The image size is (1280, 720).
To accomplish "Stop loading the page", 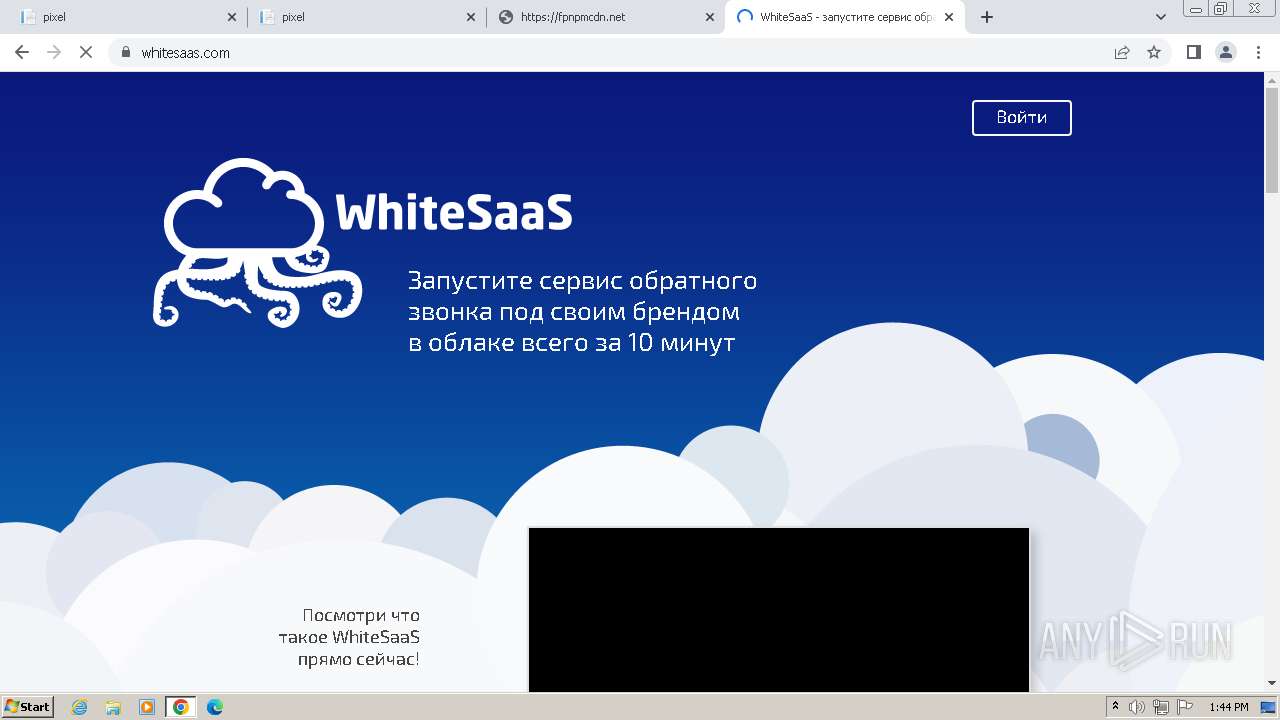I will (86, 52).
